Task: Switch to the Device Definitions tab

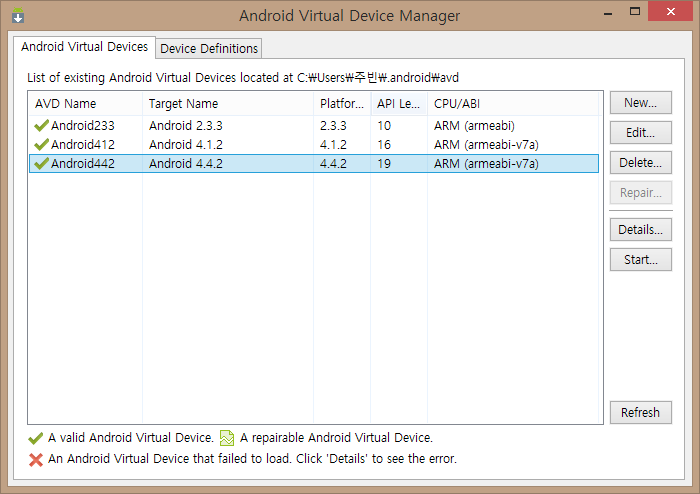Action: [209, 48]
